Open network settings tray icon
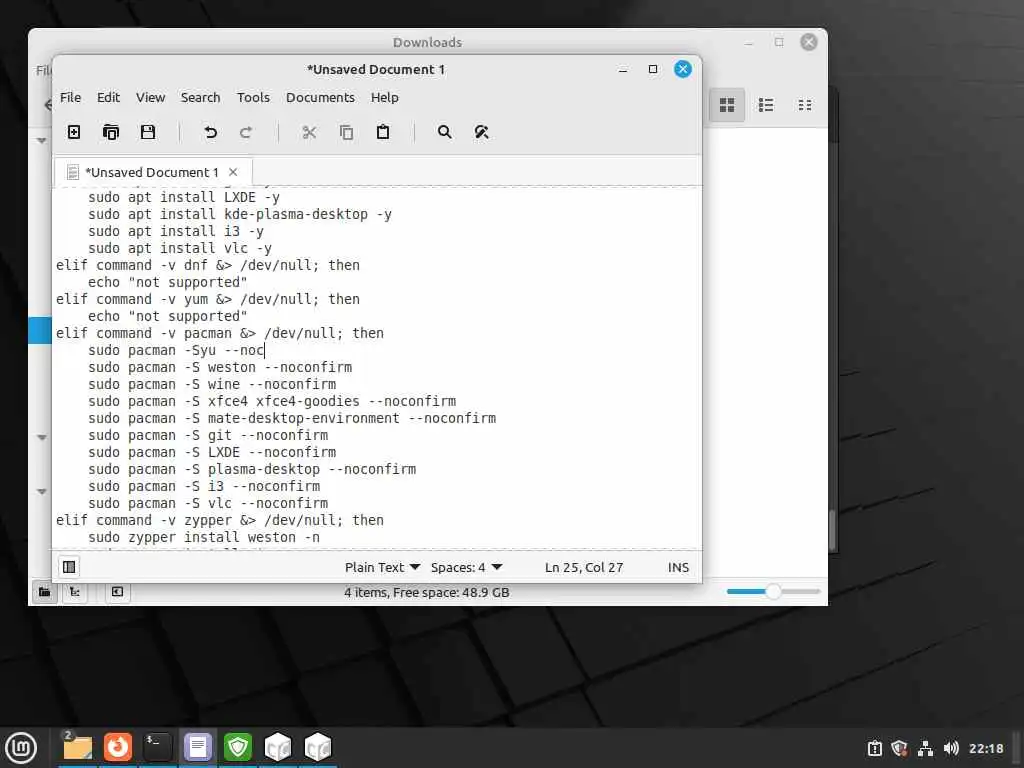The height and width of the screenshot is (768, 1024). coord(925,748)
